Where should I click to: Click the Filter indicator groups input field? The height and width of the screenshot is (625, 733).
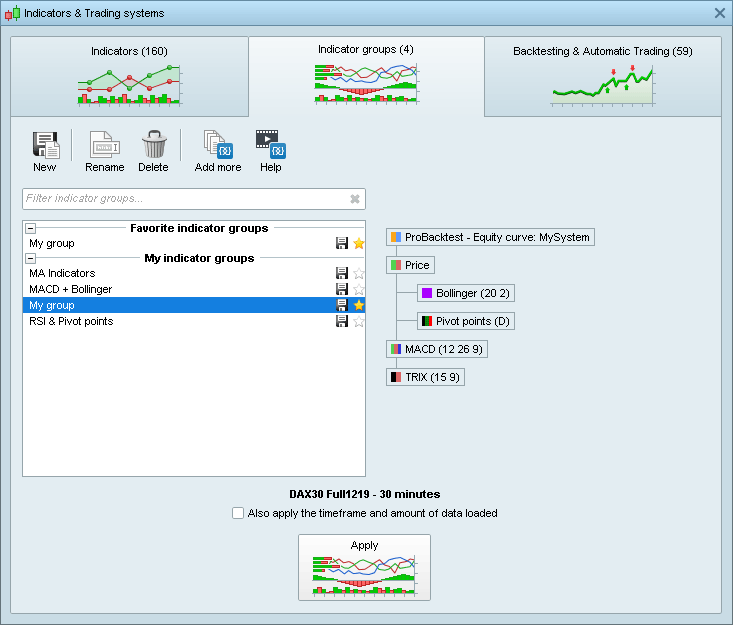(185, 199)
